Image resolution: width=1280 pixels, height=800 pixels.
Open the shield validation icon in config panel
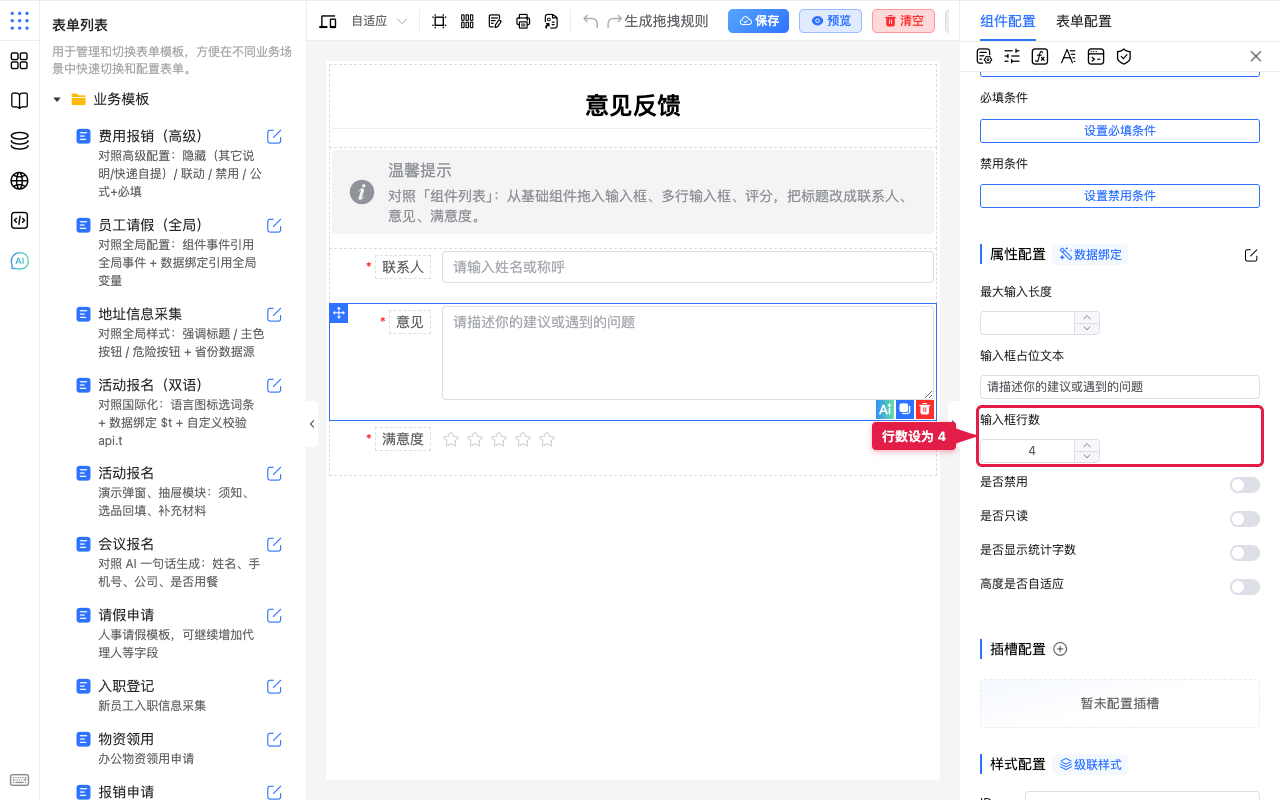click(1124, 56)
